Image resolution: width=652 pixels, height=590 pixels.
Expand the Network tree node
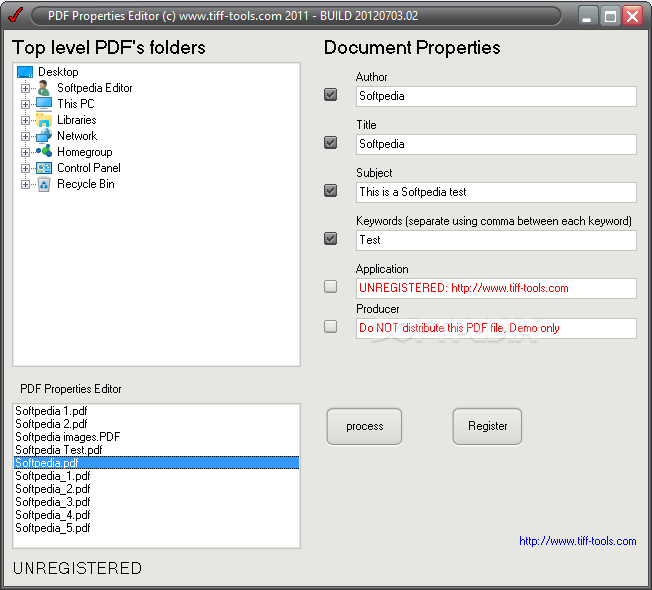[x=25, y=136]
